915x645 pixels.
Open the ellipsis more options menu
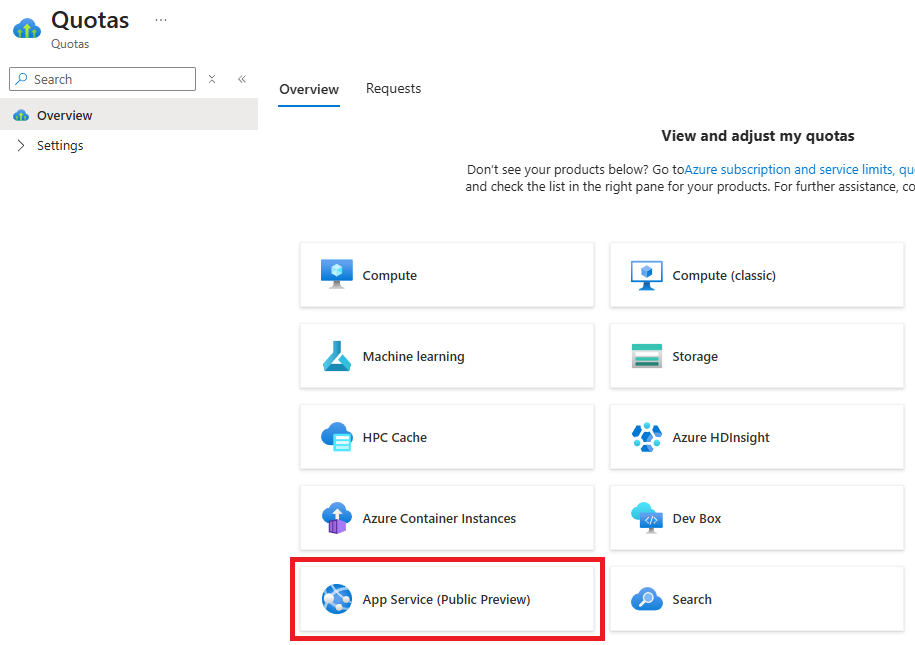161,20
